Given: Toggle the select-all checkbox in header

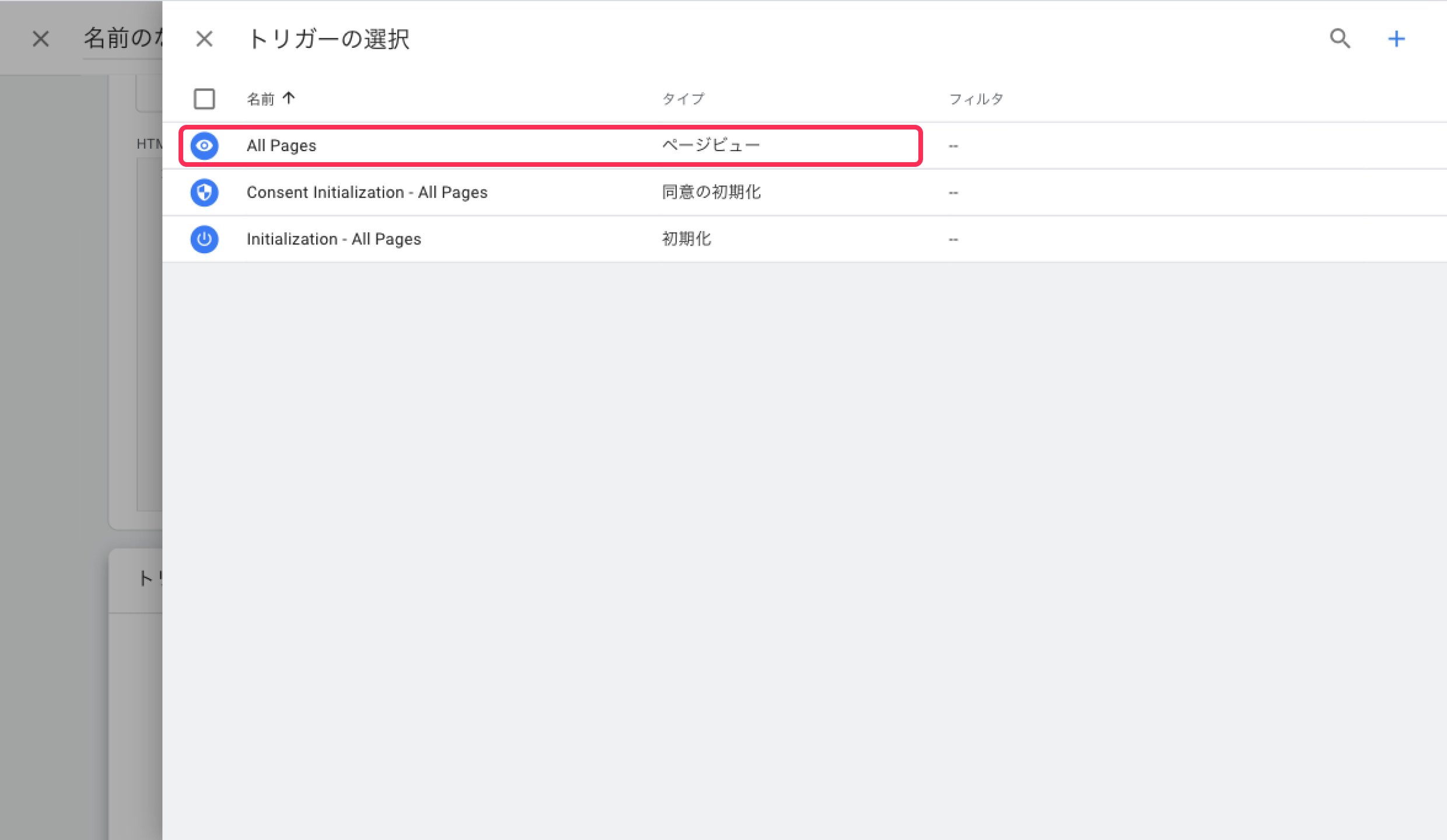Looking at the screenshot, I should [x=204, y=99].
